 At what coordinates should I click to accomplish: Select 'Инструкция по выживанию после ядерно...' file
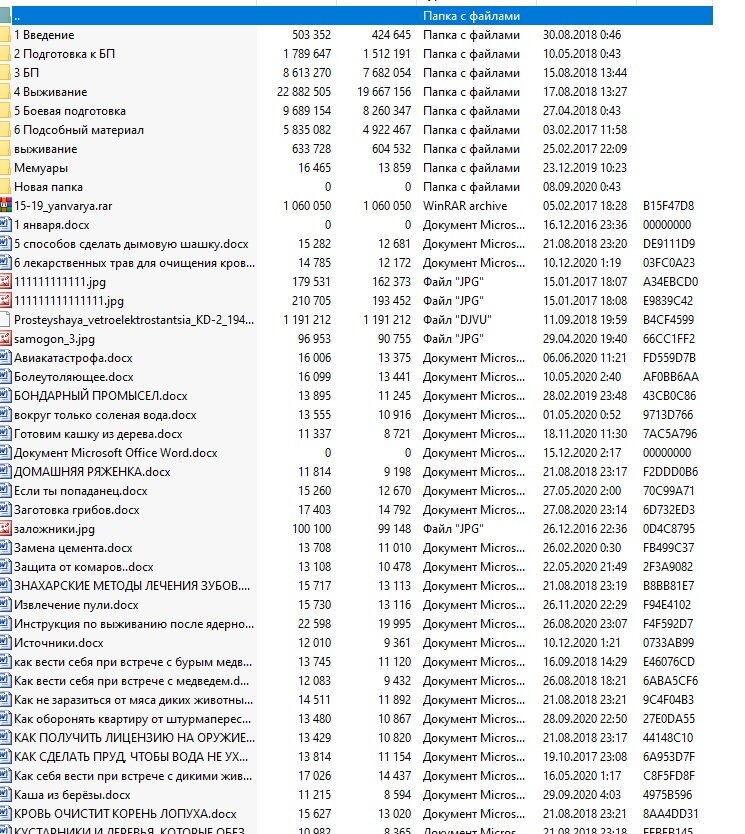pyautogui.click(x=134, y=624)
